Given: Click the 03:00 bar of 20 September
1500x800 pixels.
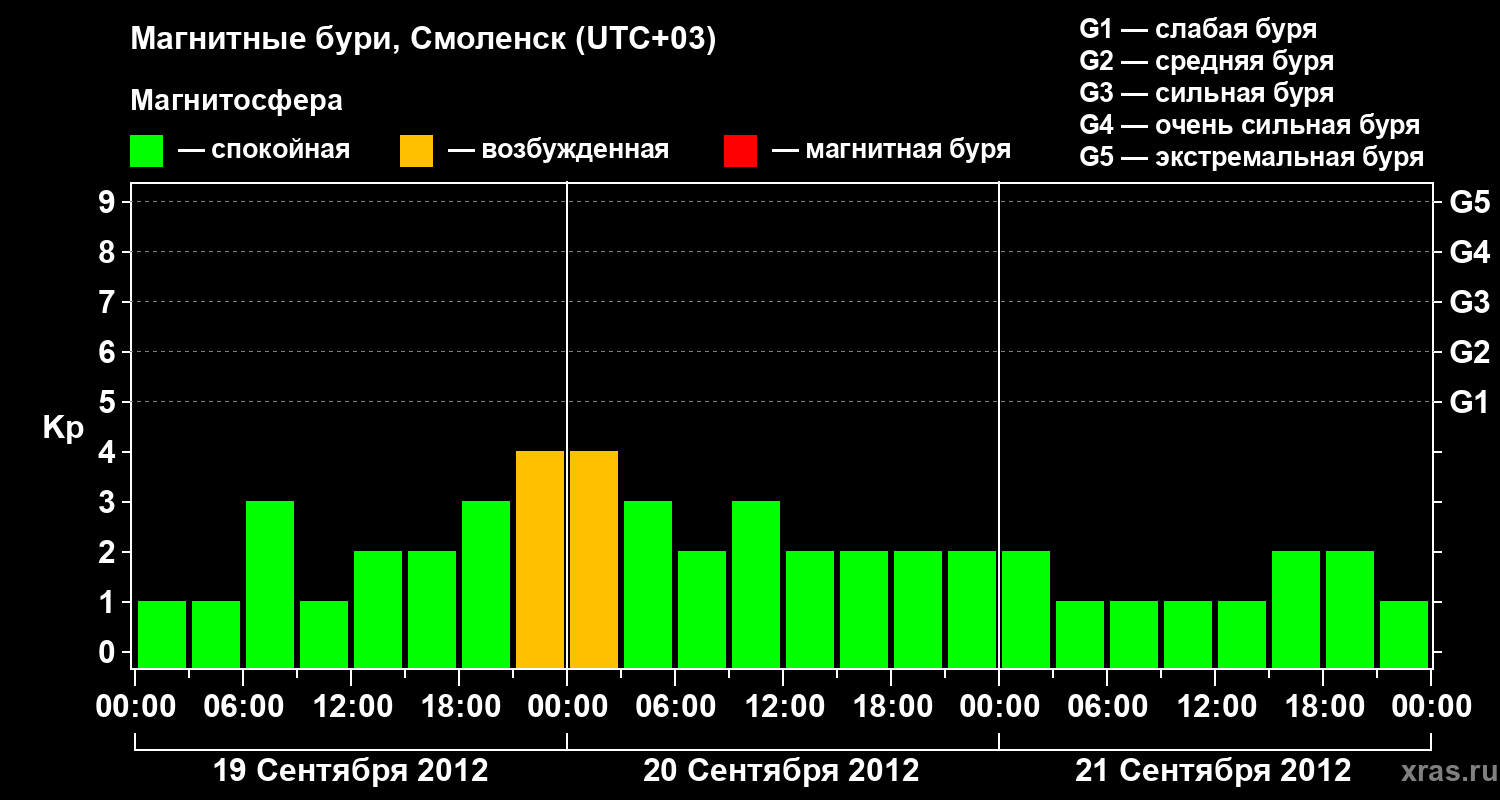Looking at the screenshot, I should (x=648, y=584).
